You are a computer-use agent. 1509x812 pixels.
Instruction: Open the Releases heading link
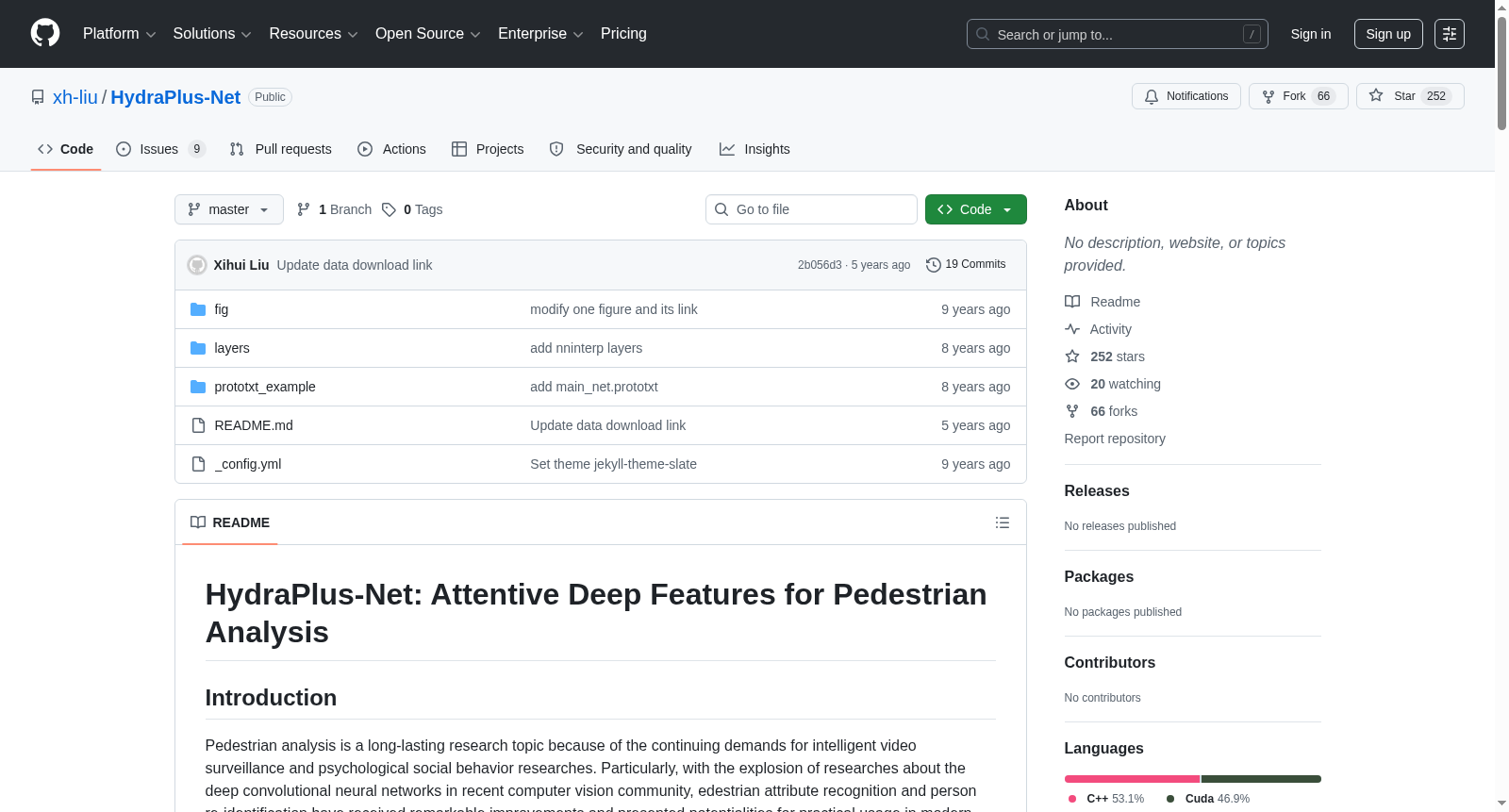tap(1097, 491)
